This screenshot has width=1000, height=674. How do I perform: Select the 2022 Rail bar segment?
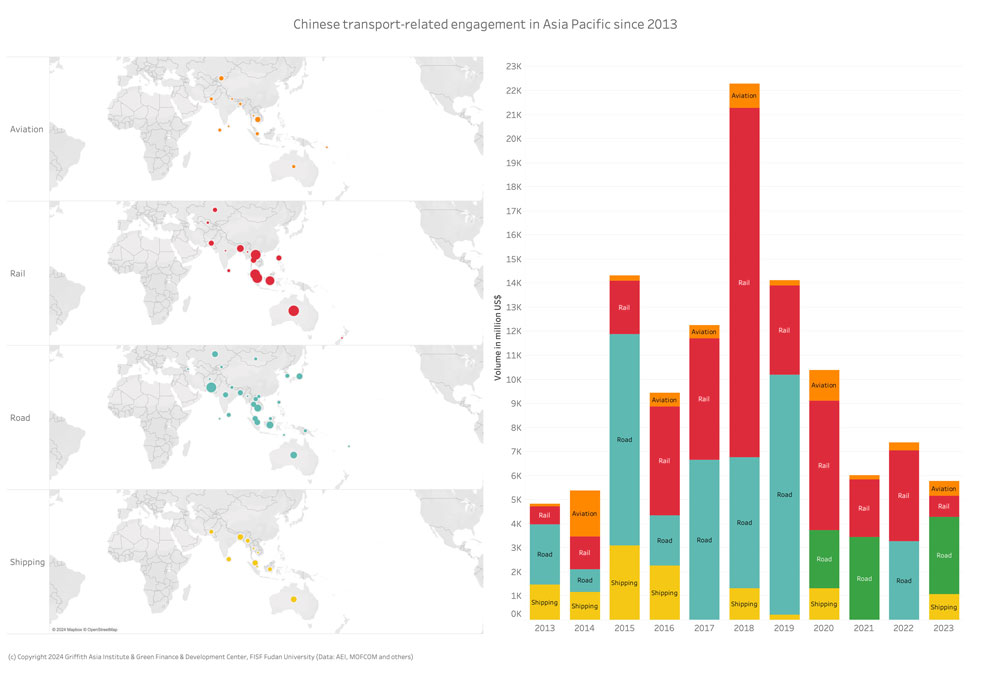click(904, 495)
